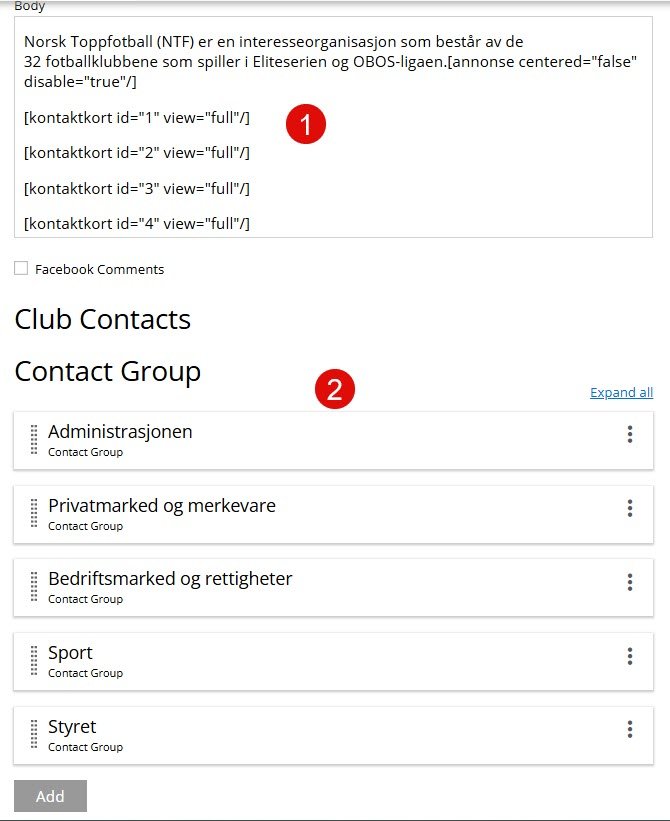This screenshot has width=670, height=821.
Task: Expand the Privatmarked og merkevare group
Action: (x=161, y=506)
